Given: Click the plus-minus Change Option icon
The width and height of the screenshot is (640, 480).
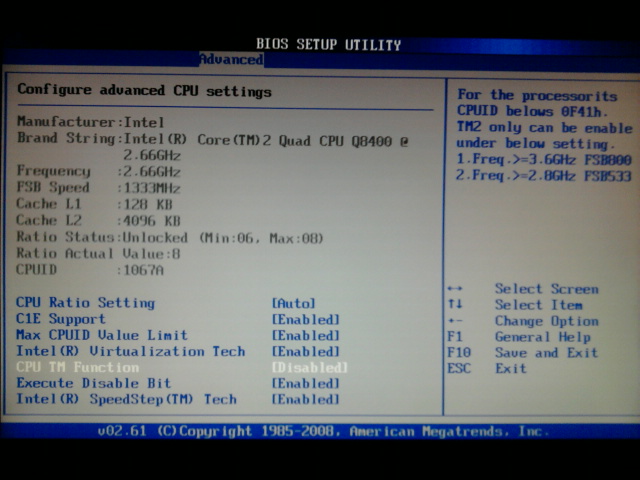Looking at the screenshot, I should point(455,321).
